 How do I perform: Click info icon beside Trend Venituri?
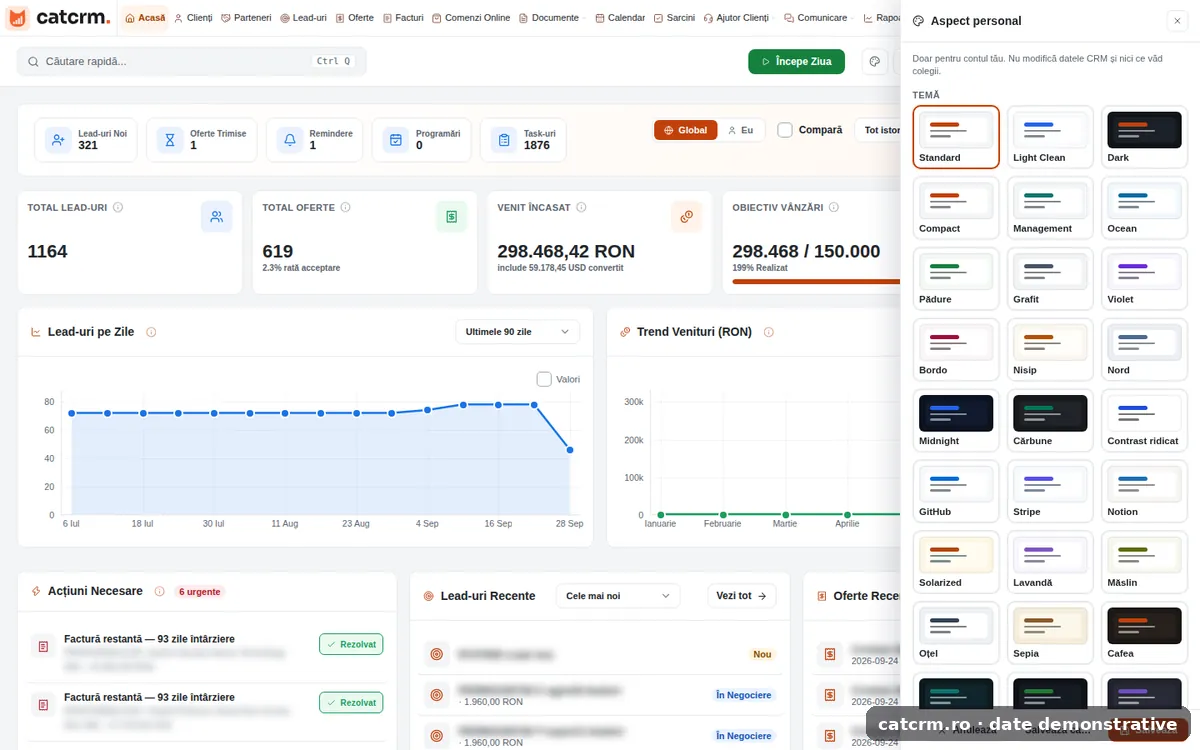coord(769,332)
